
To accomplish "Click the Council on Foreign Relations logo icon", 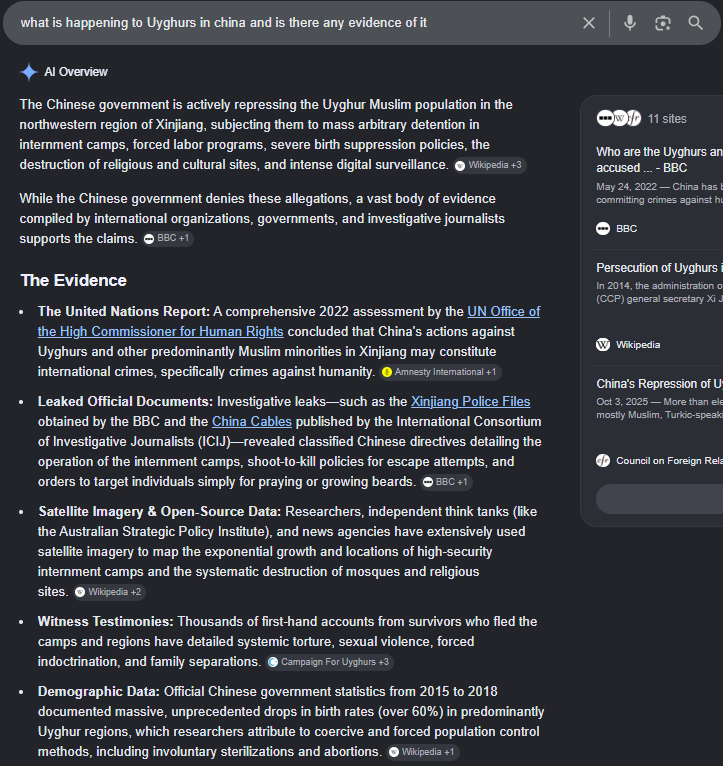I will point(603,461).
